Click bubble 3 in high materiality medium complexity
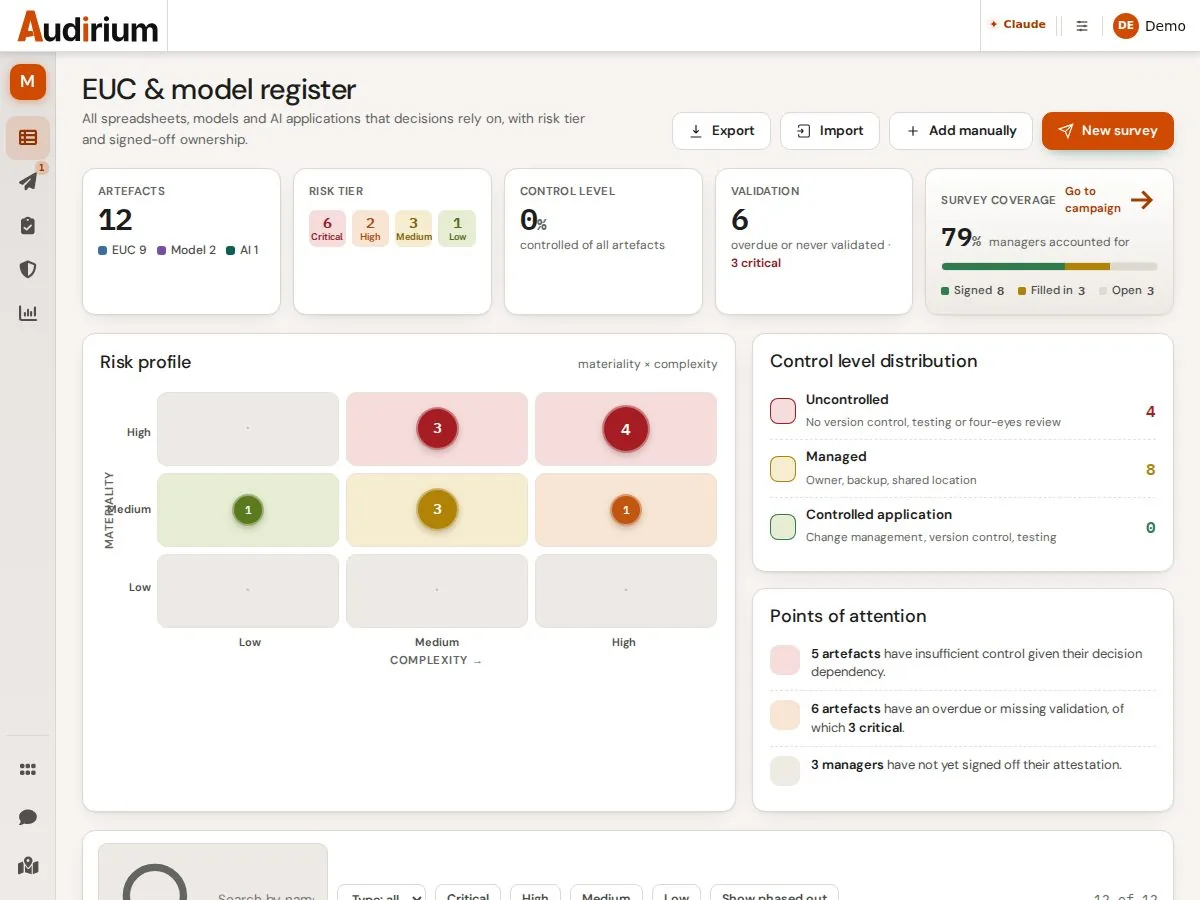The image size is (1200, 900). (437, 428)
